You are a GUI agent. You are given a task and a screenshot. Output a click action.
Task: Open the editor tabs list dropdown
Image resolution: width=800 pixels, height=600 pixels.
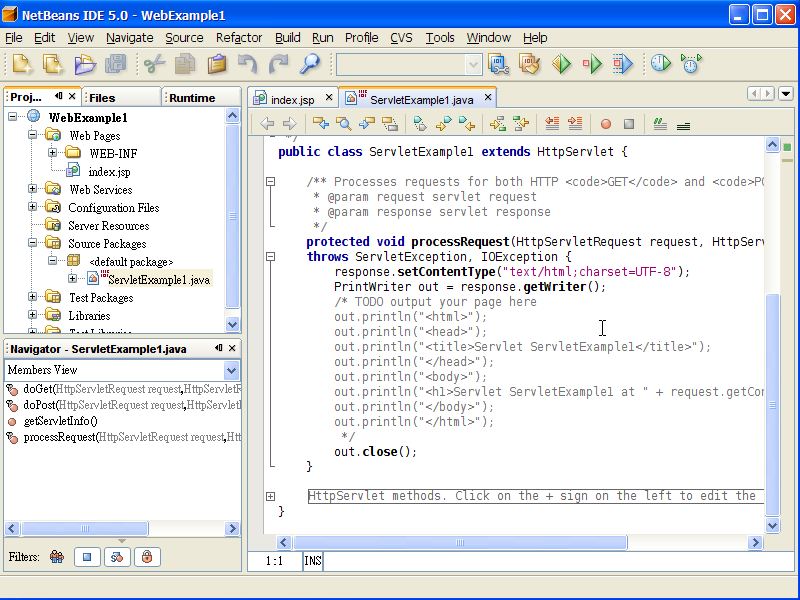point(786,94)
